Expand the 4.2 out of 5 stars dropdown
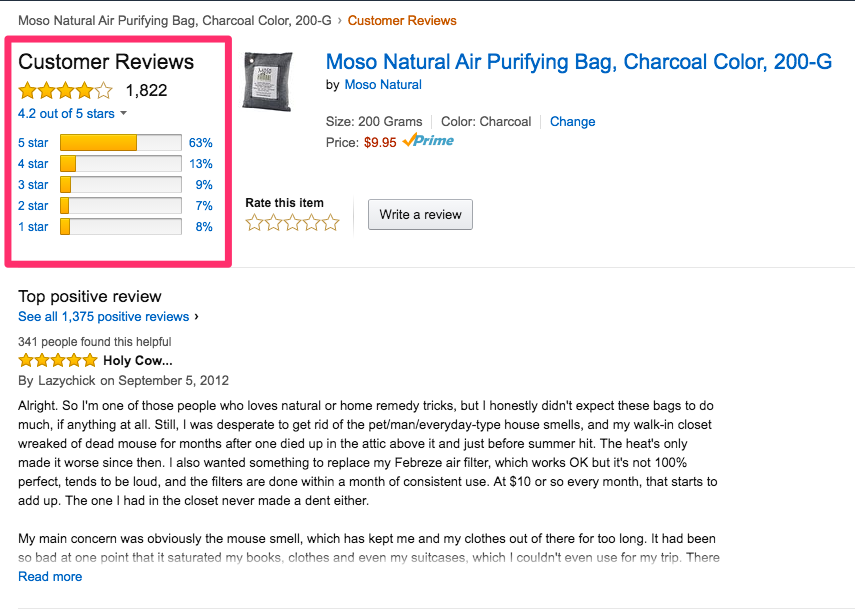Screen dimensions: 855x610 coord(72,114)
